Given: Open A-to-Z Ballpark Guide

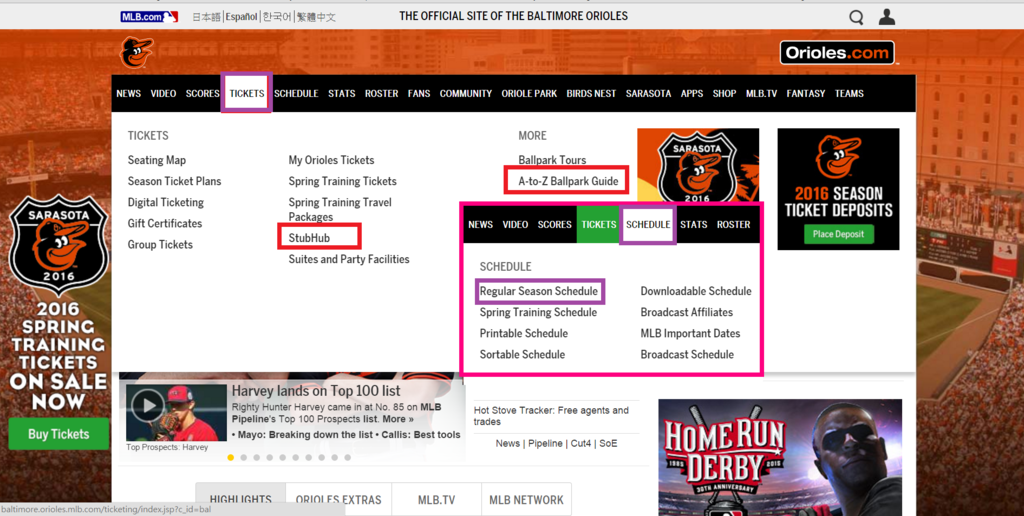Looking at the screenshot, I should (x=568, y=181).
